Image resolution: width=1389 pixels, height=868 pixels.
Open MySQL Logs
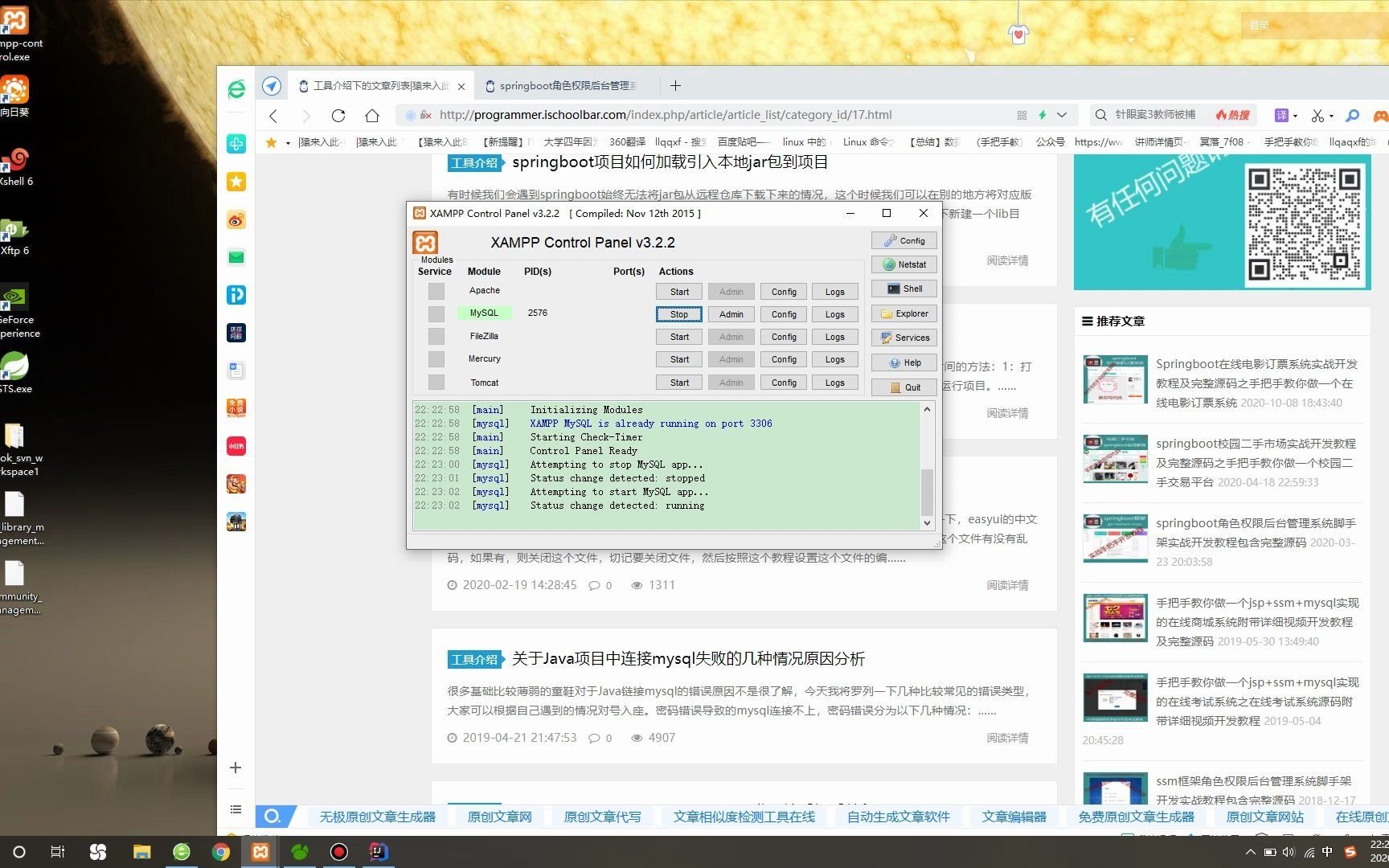tap(834, 314)
